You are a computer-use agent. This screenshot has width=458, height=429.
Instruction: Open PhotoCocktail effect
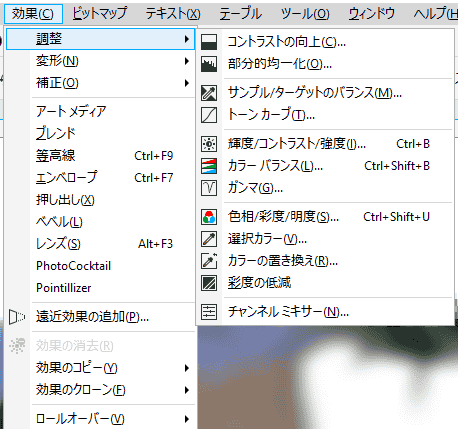[100, 266]
